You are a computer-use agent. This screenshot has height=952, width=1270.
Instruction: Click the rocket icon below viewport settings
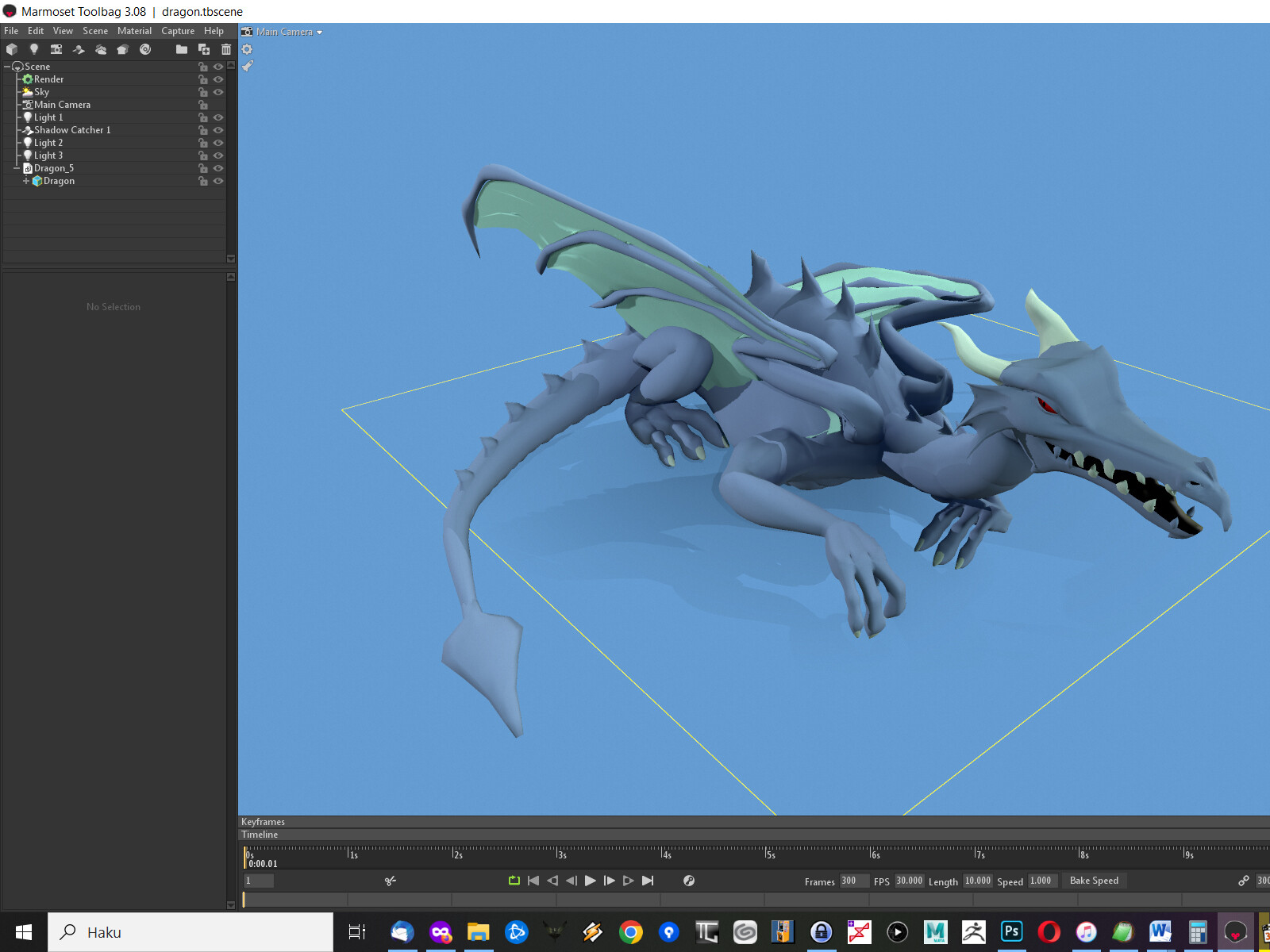coord(248,66)
